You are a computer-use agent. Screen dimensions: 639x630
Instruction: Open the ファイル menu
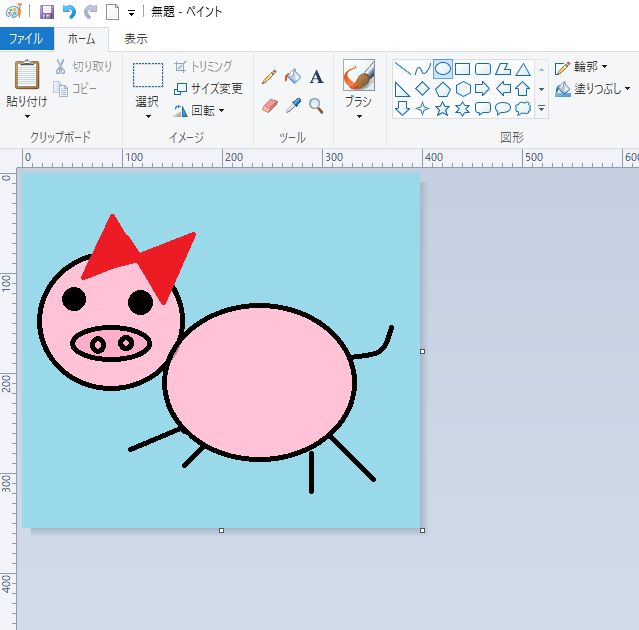click(26, 39)
